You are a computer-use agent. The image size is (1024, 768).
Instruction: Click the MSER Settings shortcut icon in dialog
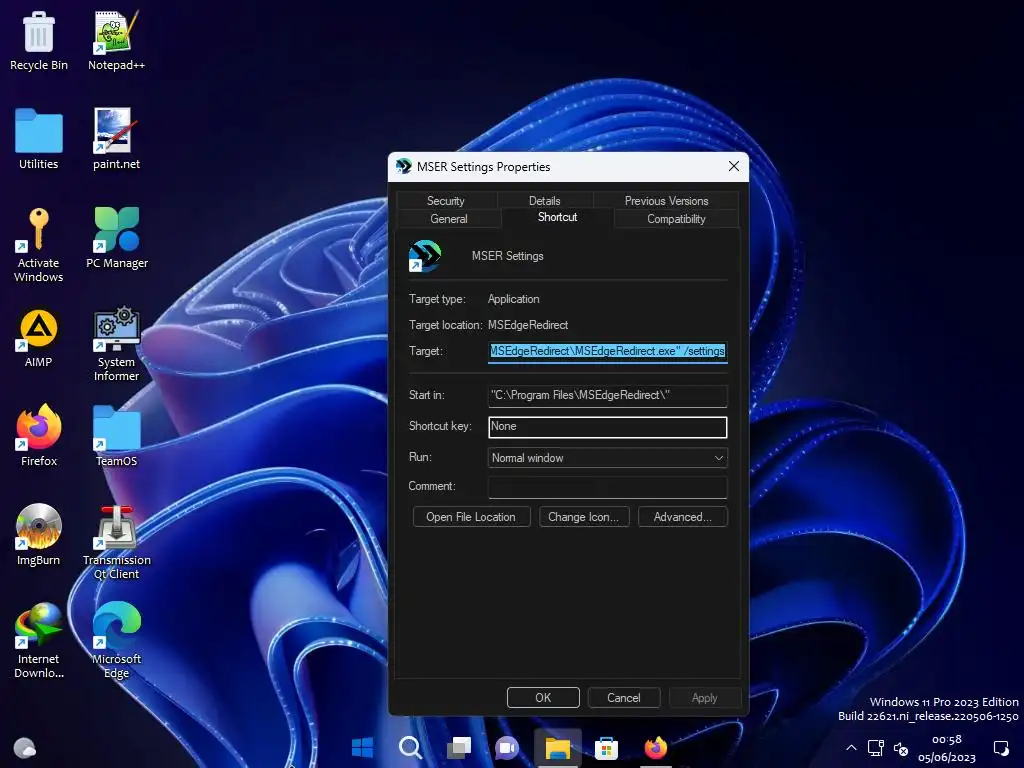coord(424,256)
